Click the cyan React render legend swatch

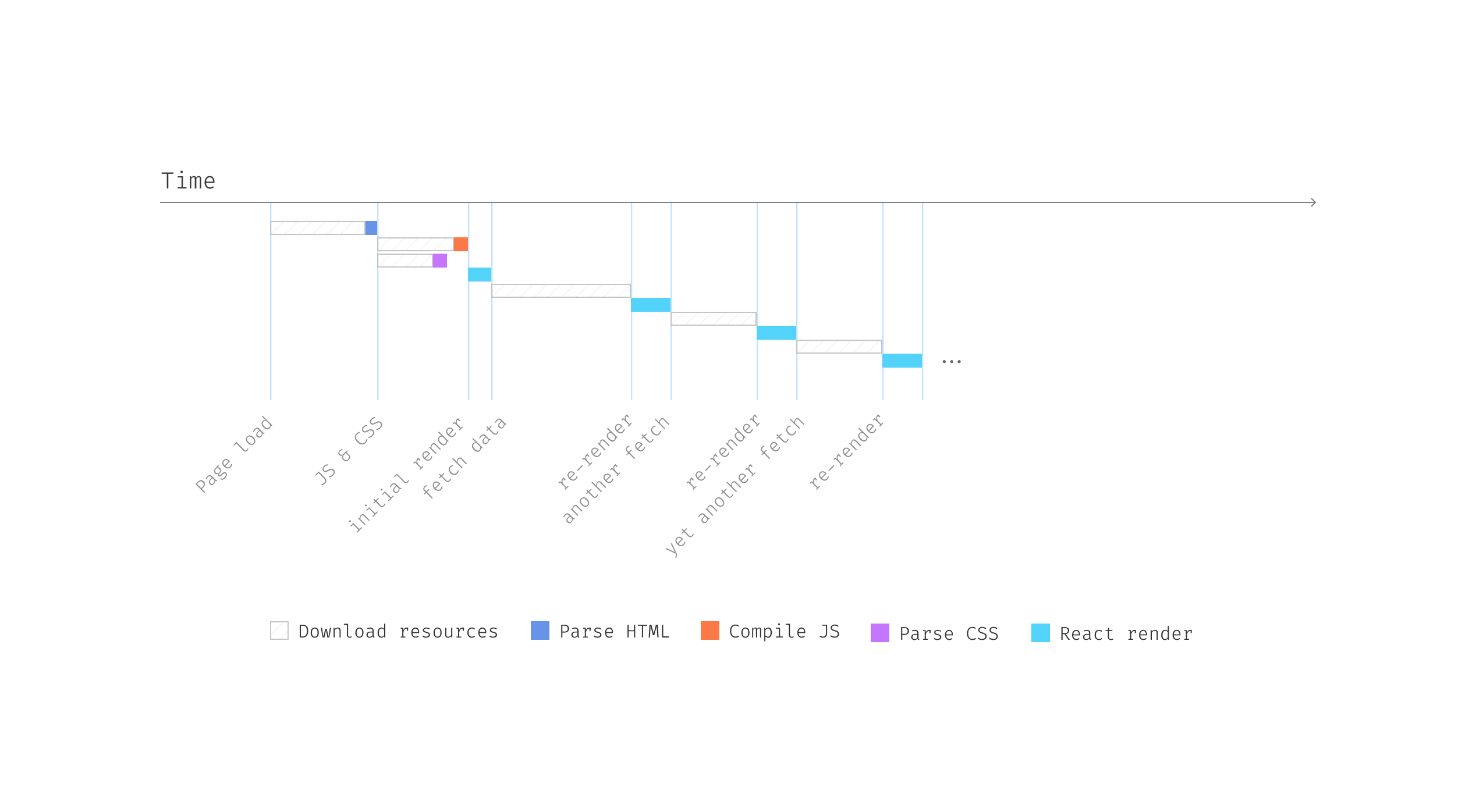tap(1040, 633)
